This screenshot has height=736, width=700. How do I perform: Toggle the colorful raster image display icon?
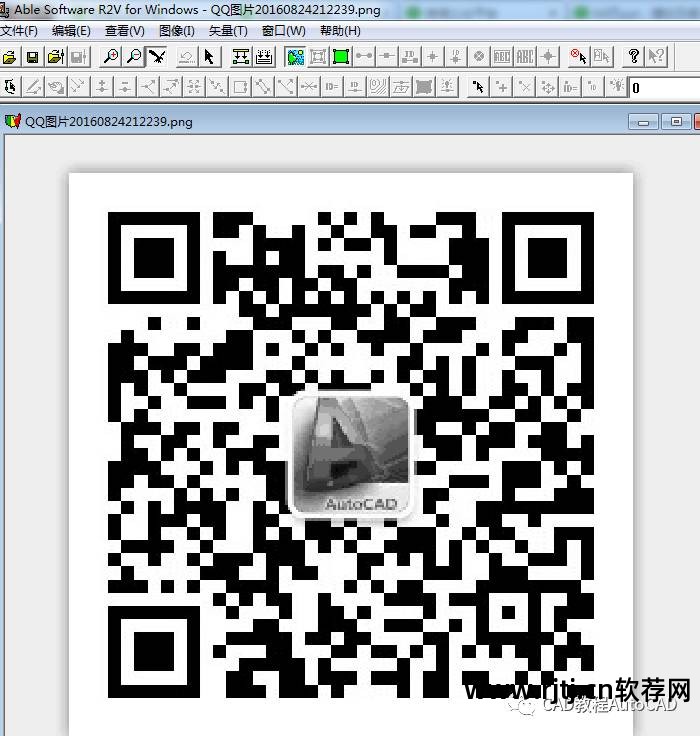tap(295, 57)
